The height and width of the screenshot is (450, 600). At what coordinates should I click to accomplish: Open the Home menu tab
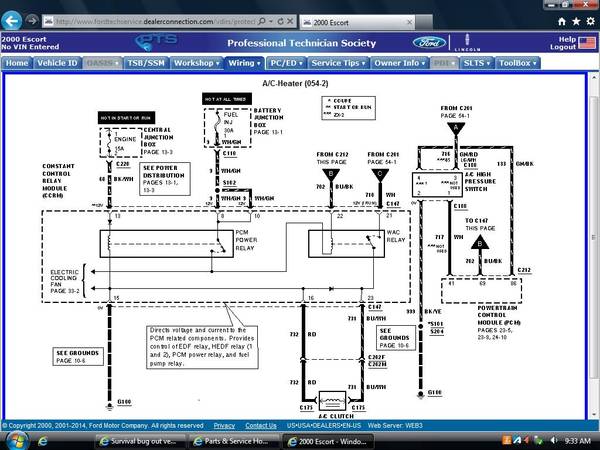coord(17,63)
